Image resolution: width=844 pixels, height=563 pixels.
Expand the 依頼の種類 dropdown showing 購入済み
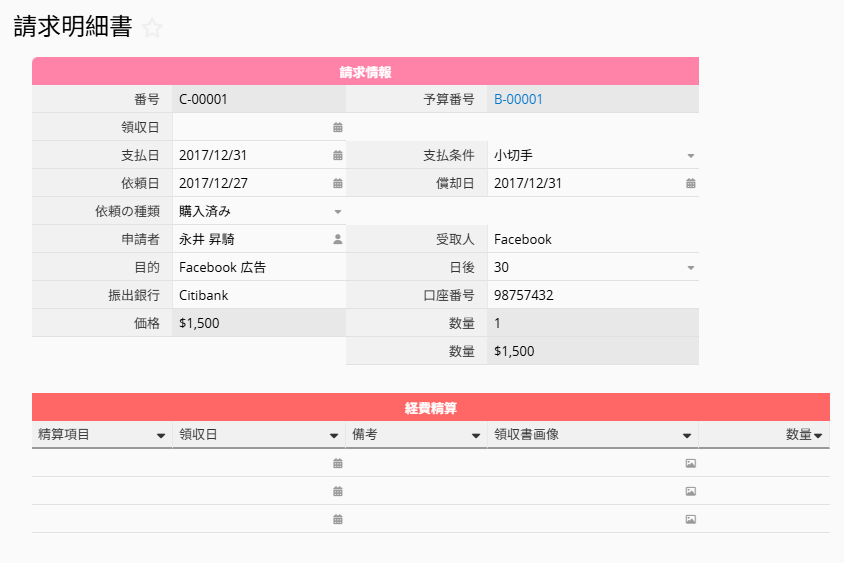tap(337, 212)
